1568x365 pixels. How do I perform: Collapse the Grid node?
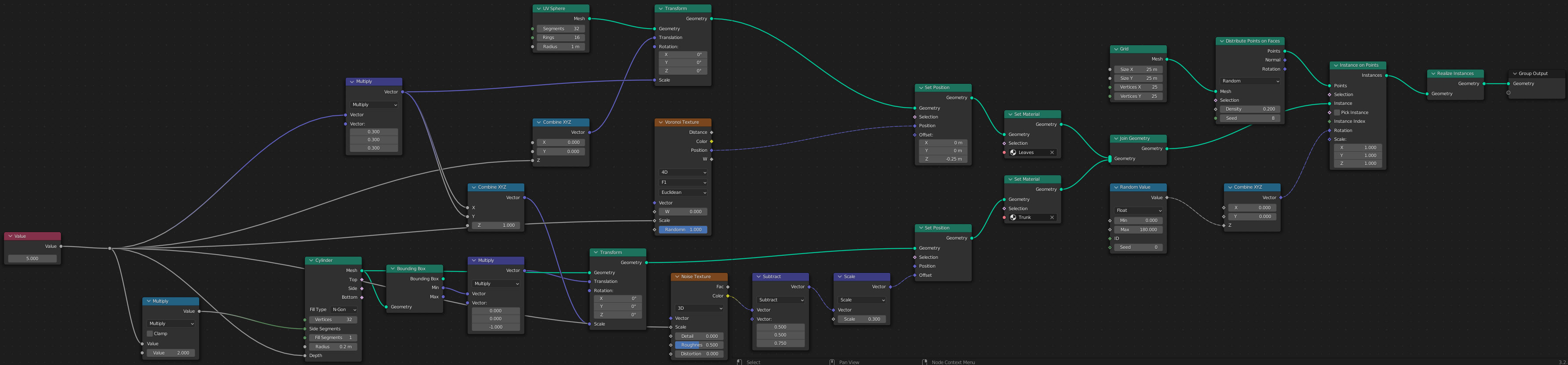[1116, 49]
